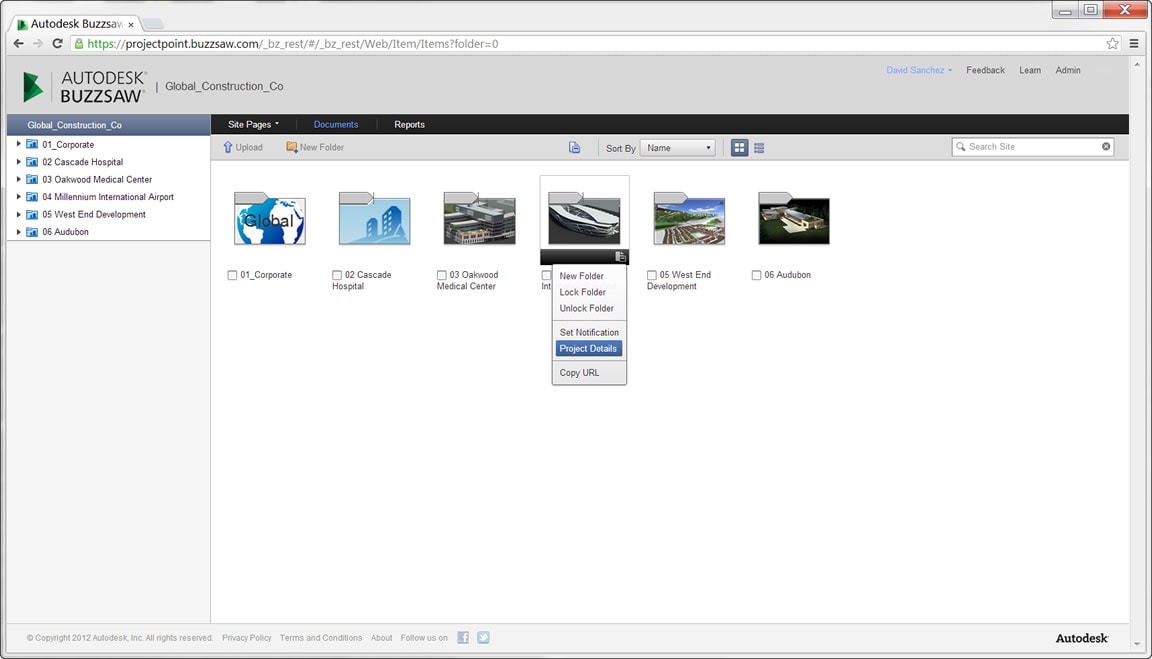
Task: Open the Site Pages dropdown menu
Action: [x=253, y=124]
